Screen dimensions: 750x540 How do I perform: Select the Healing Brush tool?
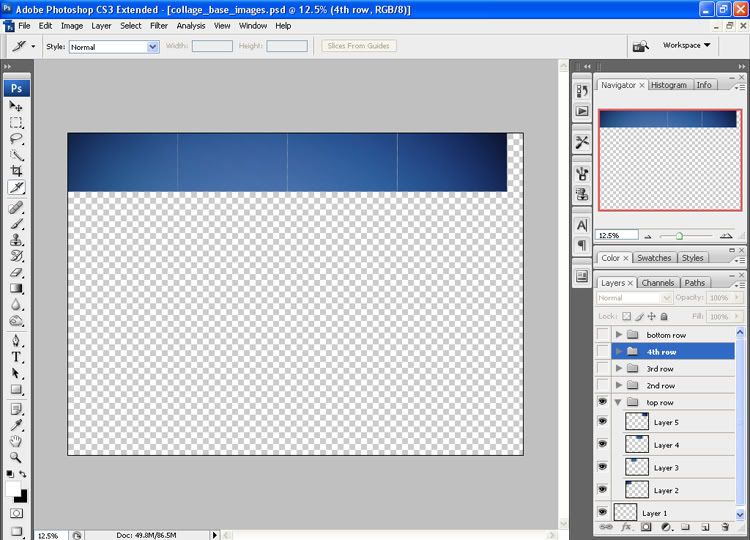(16, 207)
